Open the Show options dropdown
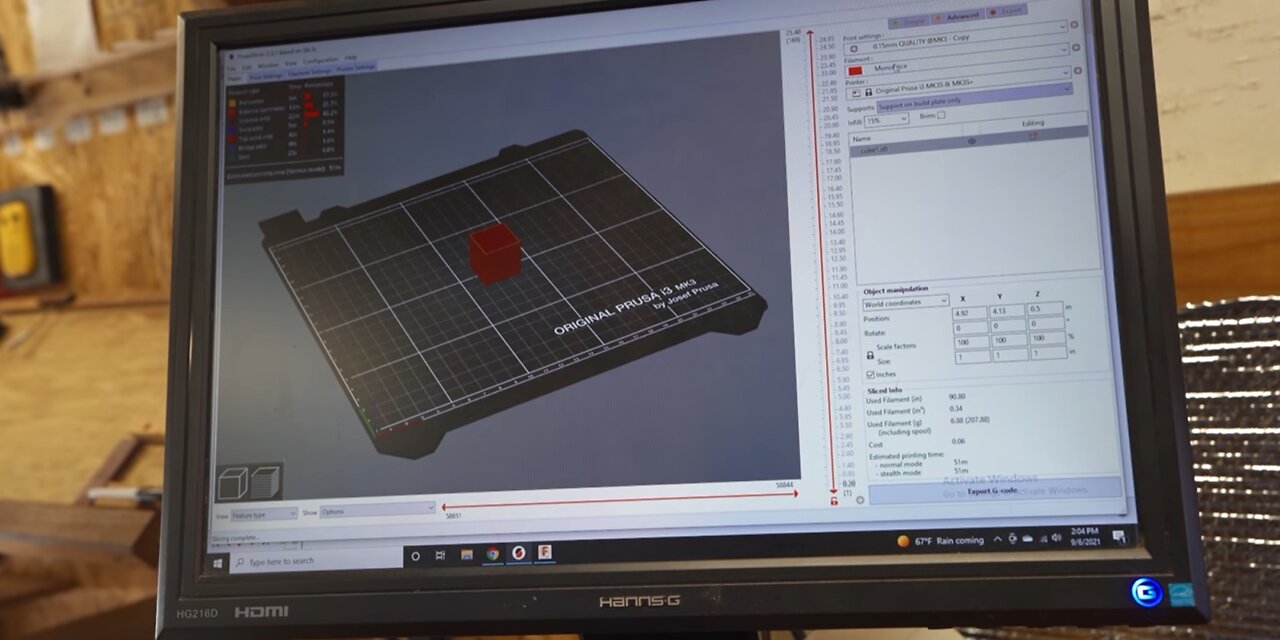Image resolution: width=1280 pixels, height=640 pixels. pos(376,509)
